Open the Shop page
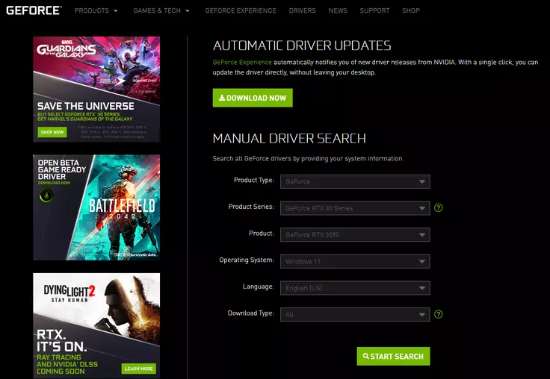Viewport: 550px width, 379px height. 411,11
